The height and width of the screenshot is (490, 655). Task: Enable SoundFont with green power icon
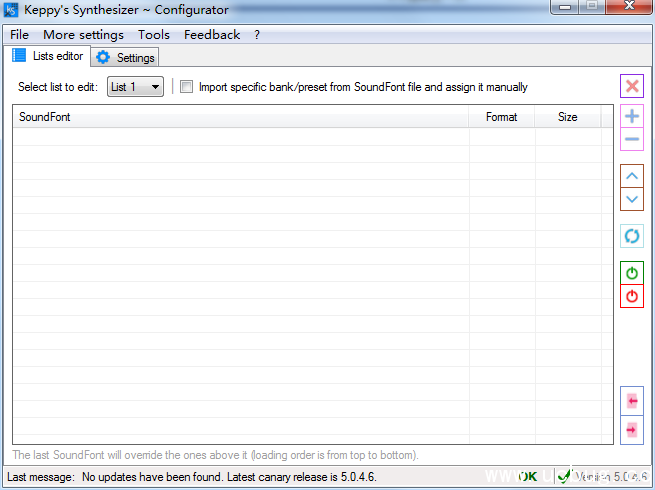[632, 273]
